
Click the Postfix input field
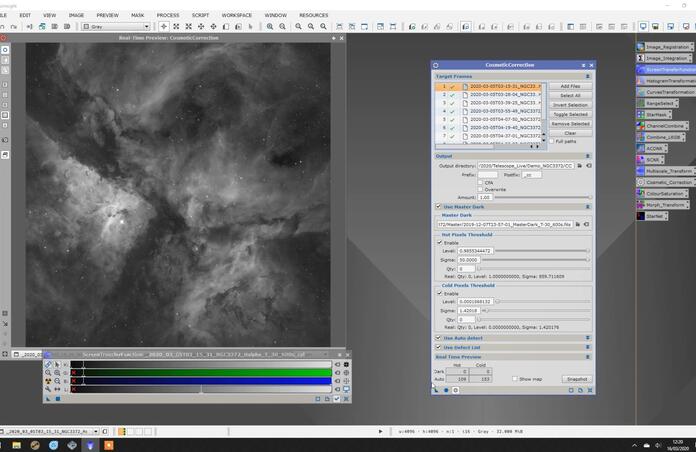[x=532, y=175]
